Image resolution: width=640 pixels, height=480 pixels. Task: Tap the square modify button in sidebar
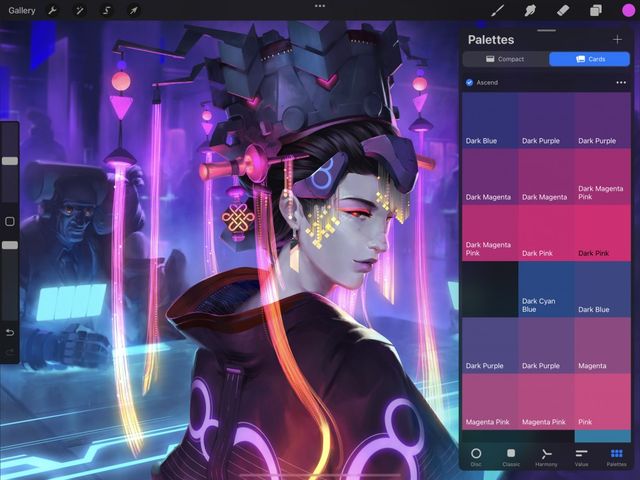pyautogui.click(x=10, y=222)
